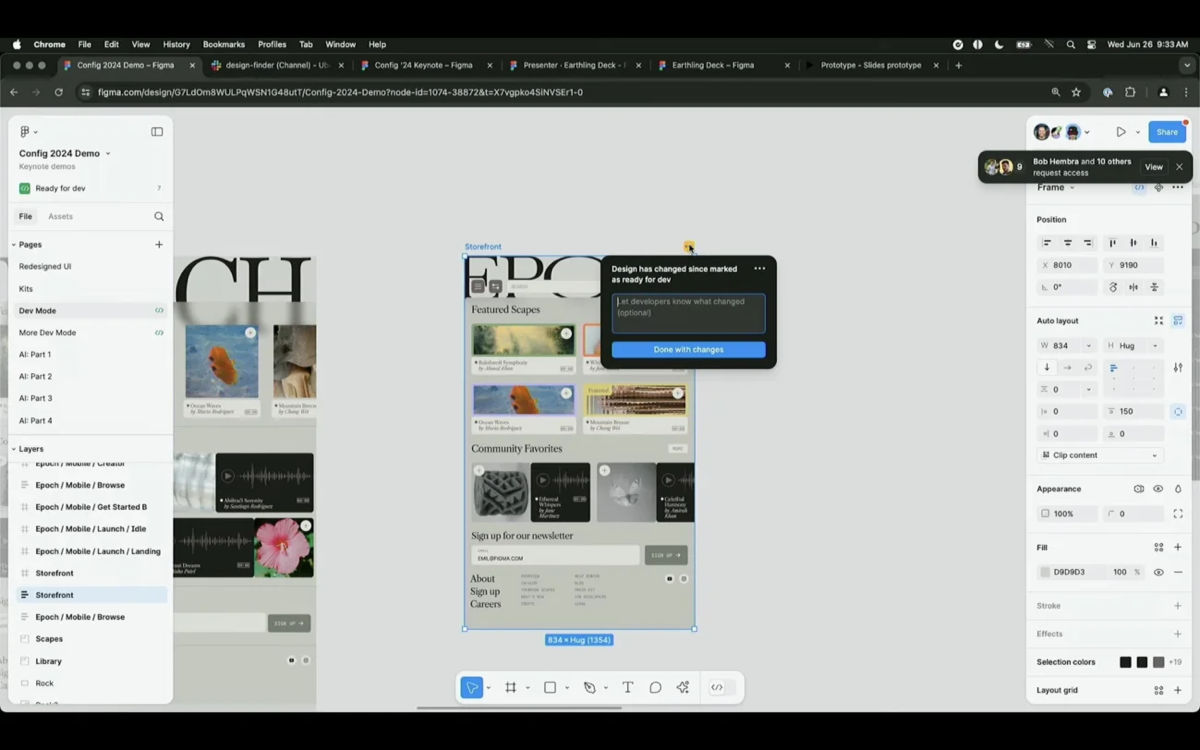
Task: Toggle auto layout active icon
Action: coord(1178,321)
